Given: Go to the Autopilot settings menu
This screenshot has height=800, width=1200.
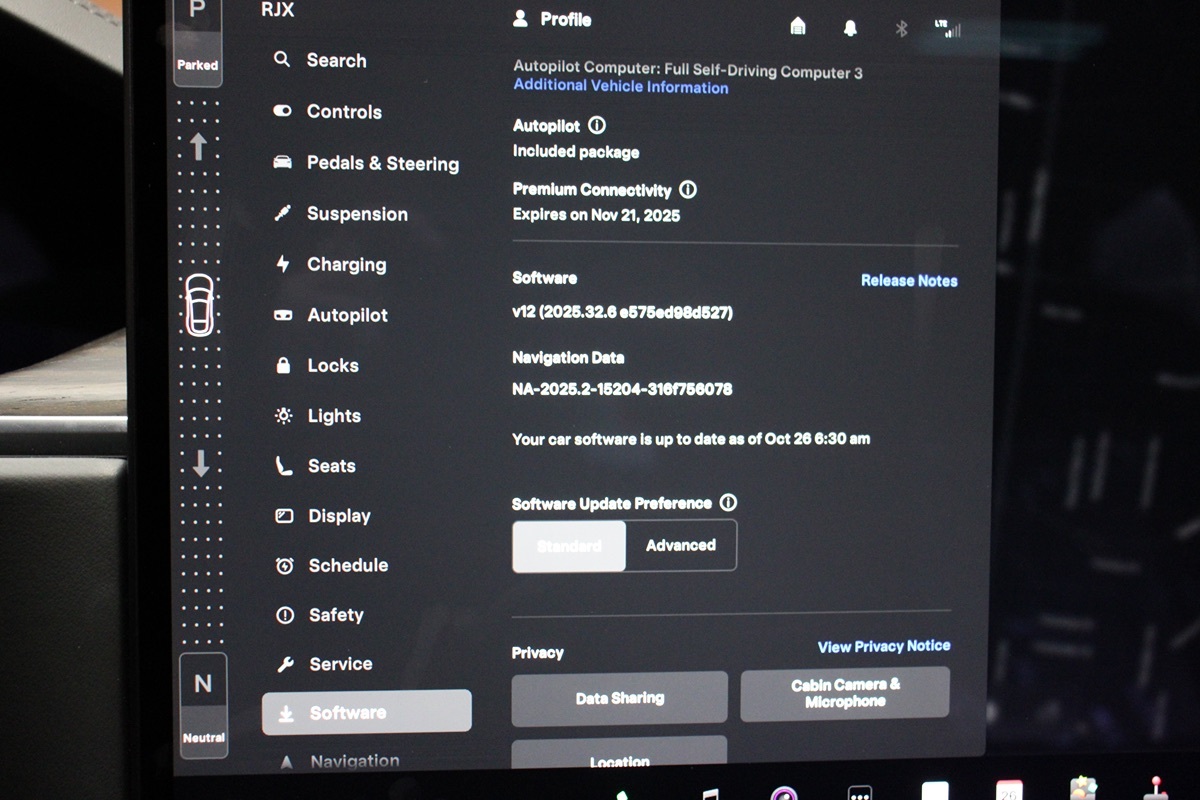Looking at the screenshot, I should click(346, 315).
